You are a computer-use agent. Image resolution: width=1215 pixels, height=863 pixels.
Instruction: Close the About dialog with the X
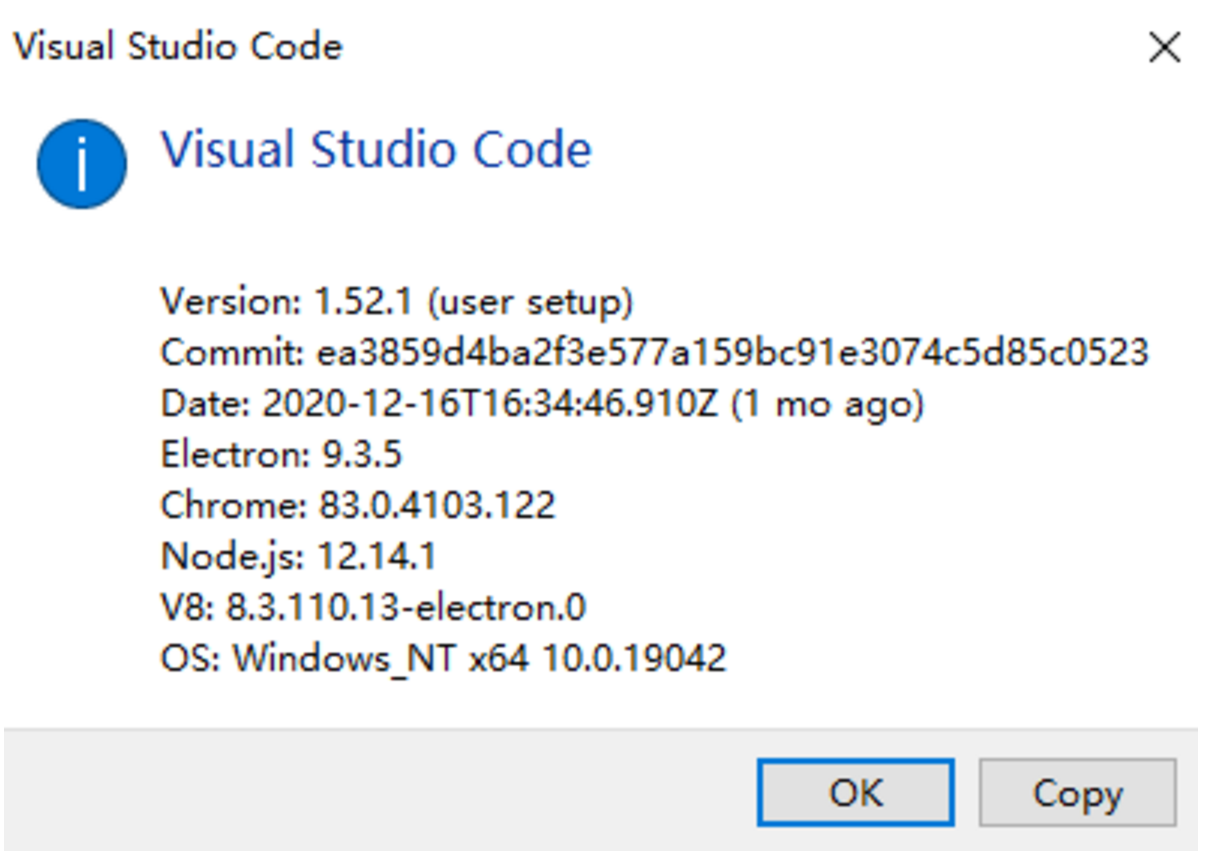click(1164, 48)
